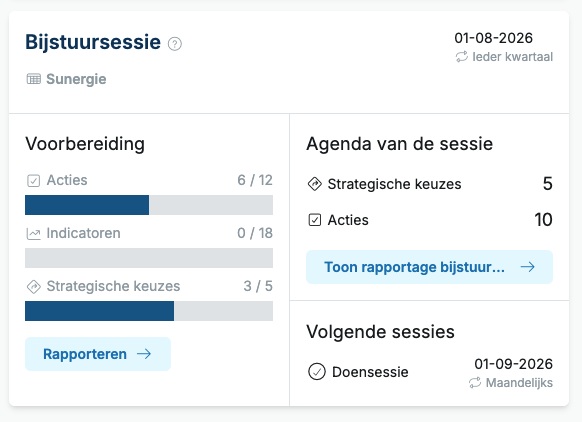Click the chart icon beside Indicatoren

click(33, 234)
